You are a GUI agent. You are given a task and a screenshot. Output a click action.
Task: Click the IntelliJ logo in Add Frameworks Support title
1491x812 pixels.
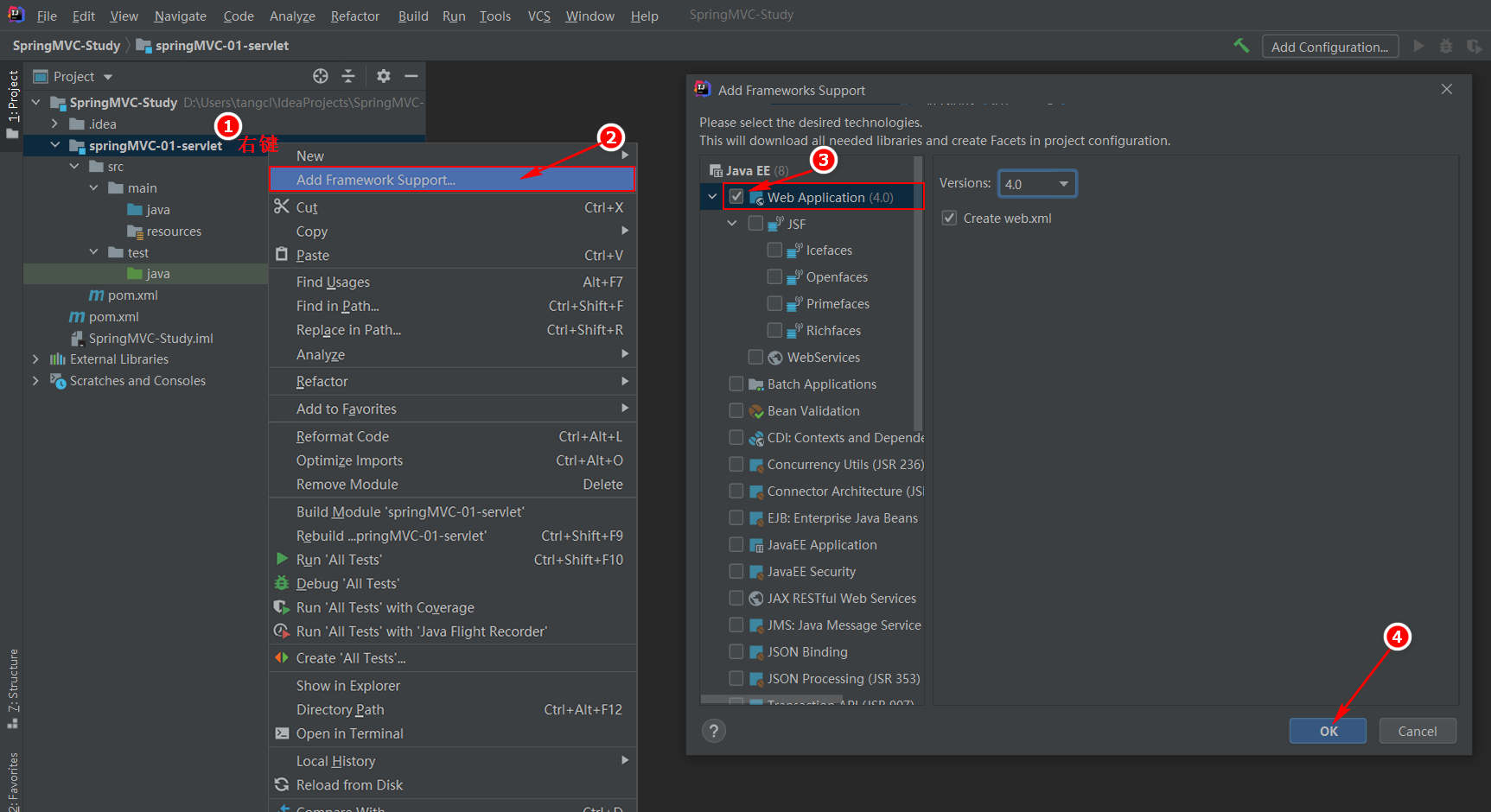(x=703, y=89)
